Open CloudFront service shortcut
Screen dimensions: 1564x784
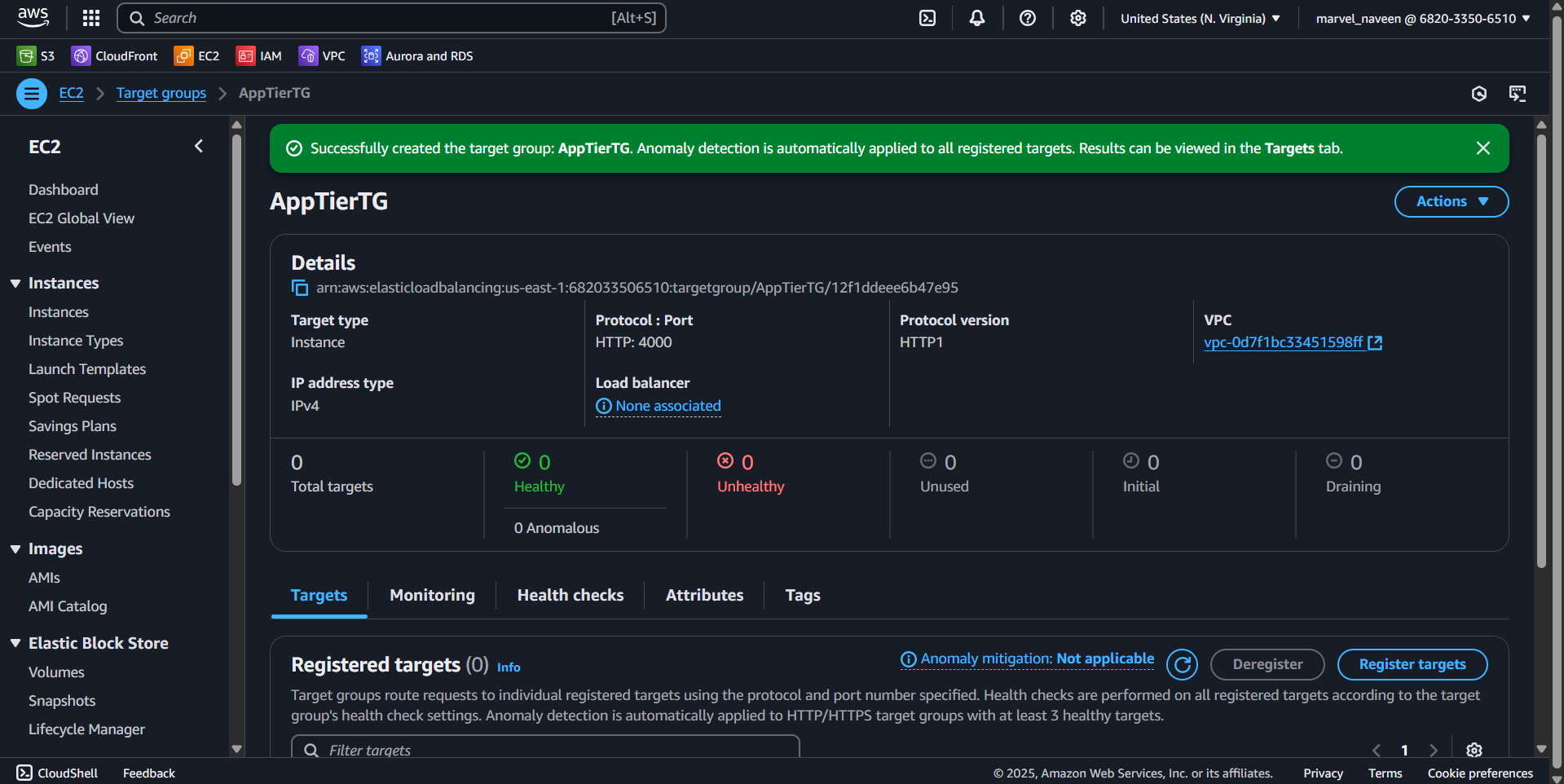pyautogui.click(x=115, y=55)
